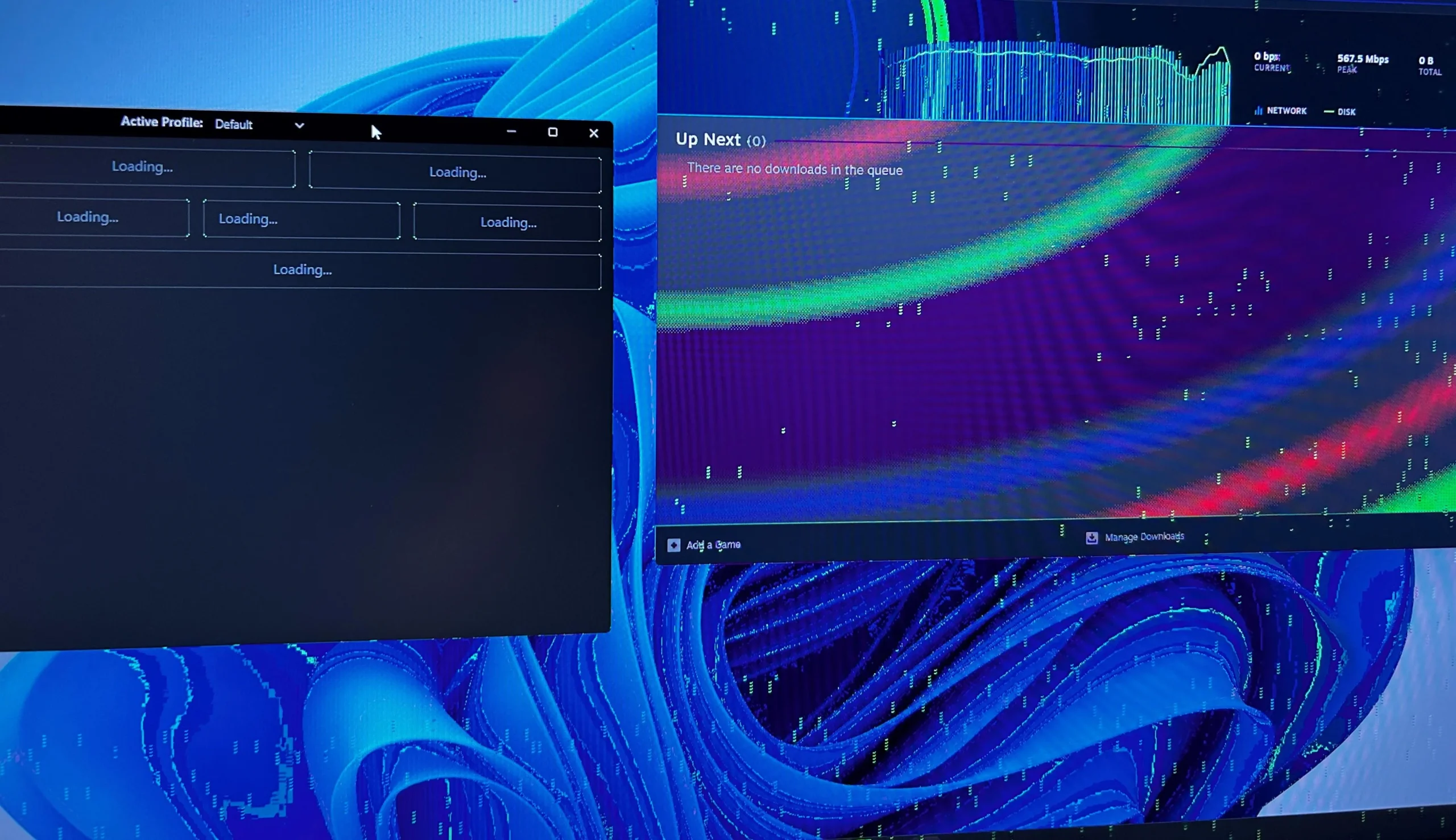This screenshot has height=840, width=1456.
Task: Close the Active Profile window
Action: [594, 133]
